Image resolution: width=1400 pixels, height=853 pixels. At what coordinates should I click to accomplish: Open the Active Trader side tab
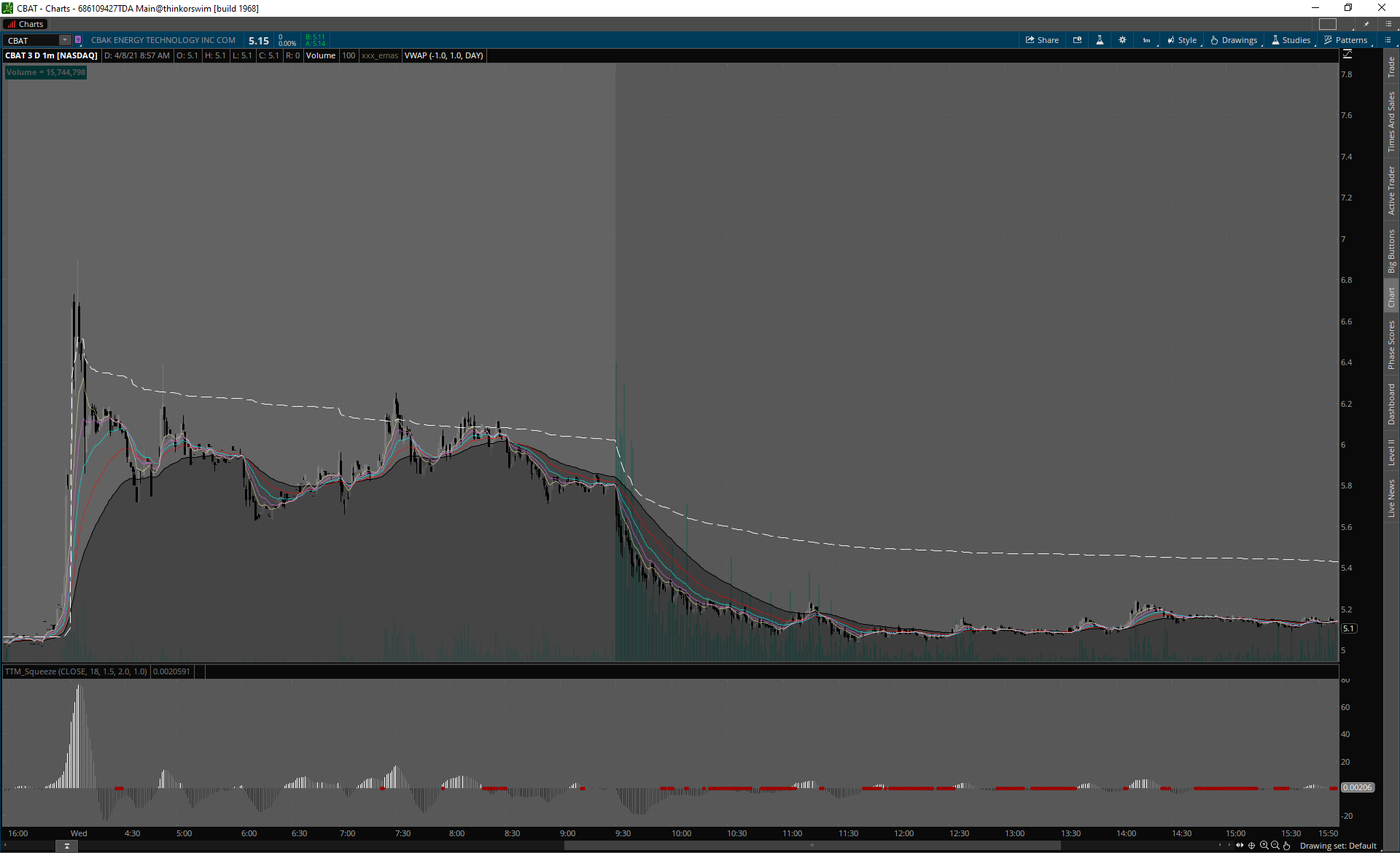click(x=1391, y=190)
